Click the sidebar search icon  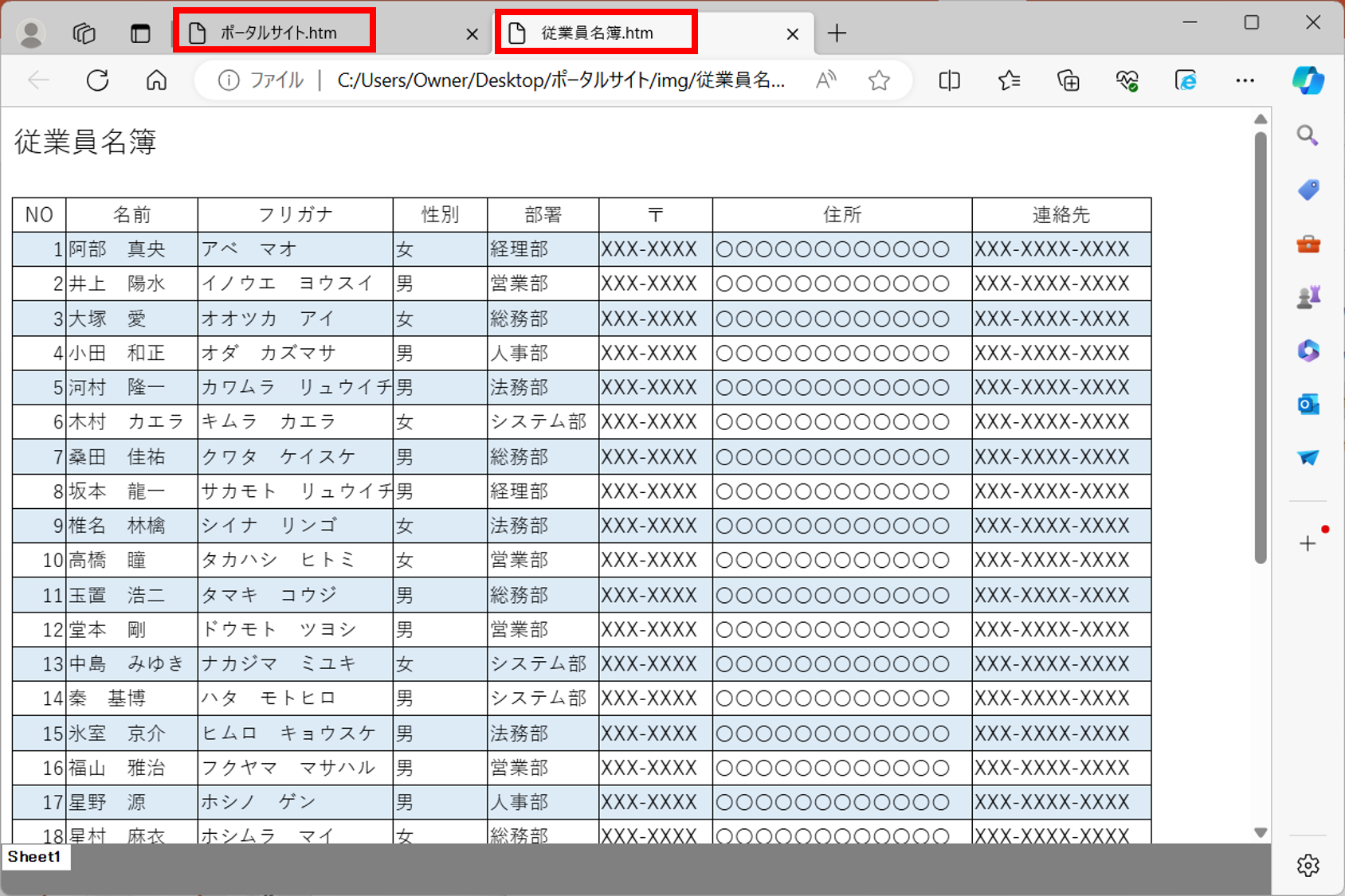pyautogui.click(x=1308, y=135)
